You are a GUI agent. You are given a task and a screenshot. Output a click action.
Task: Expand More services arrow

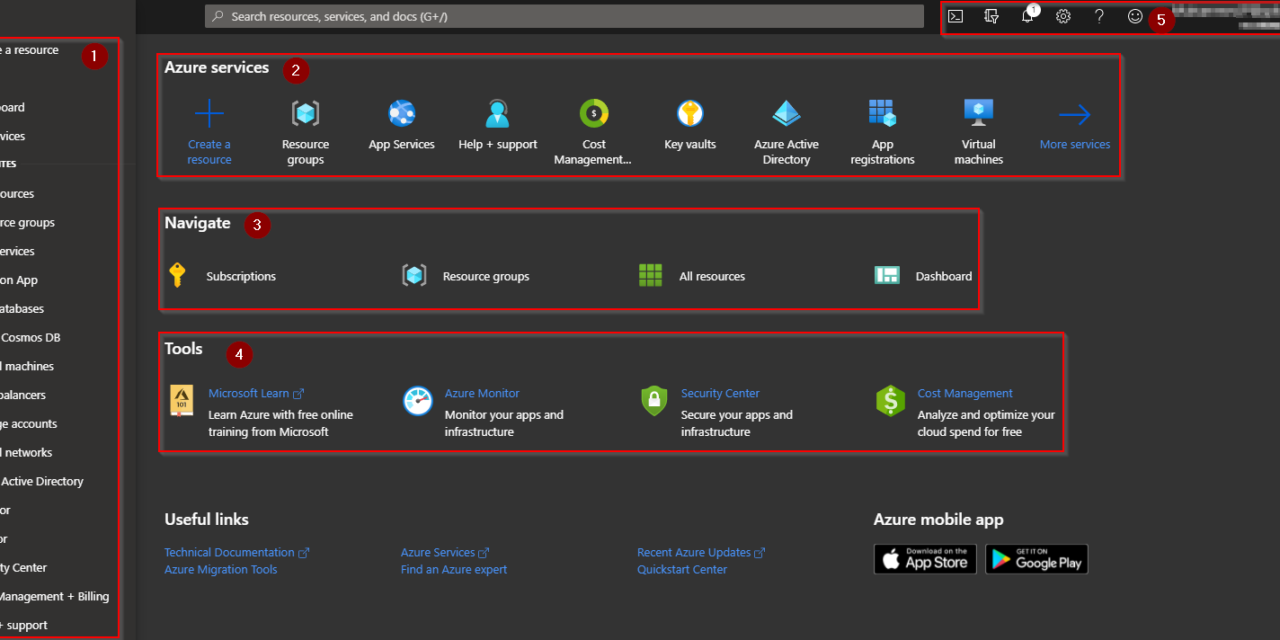pos(1074,115)
